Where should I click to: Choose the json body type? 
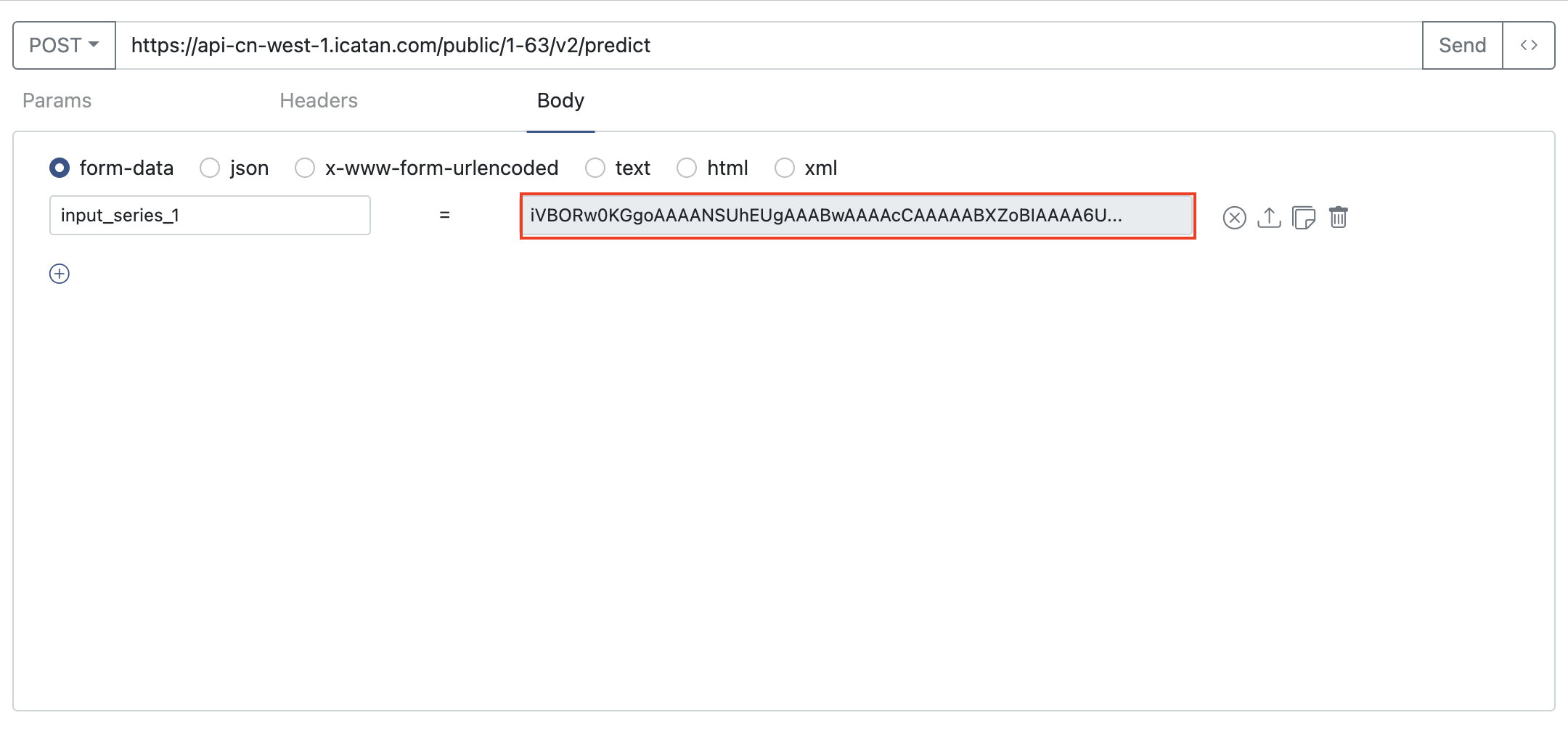pyautogui.click(x=210, y=168)
